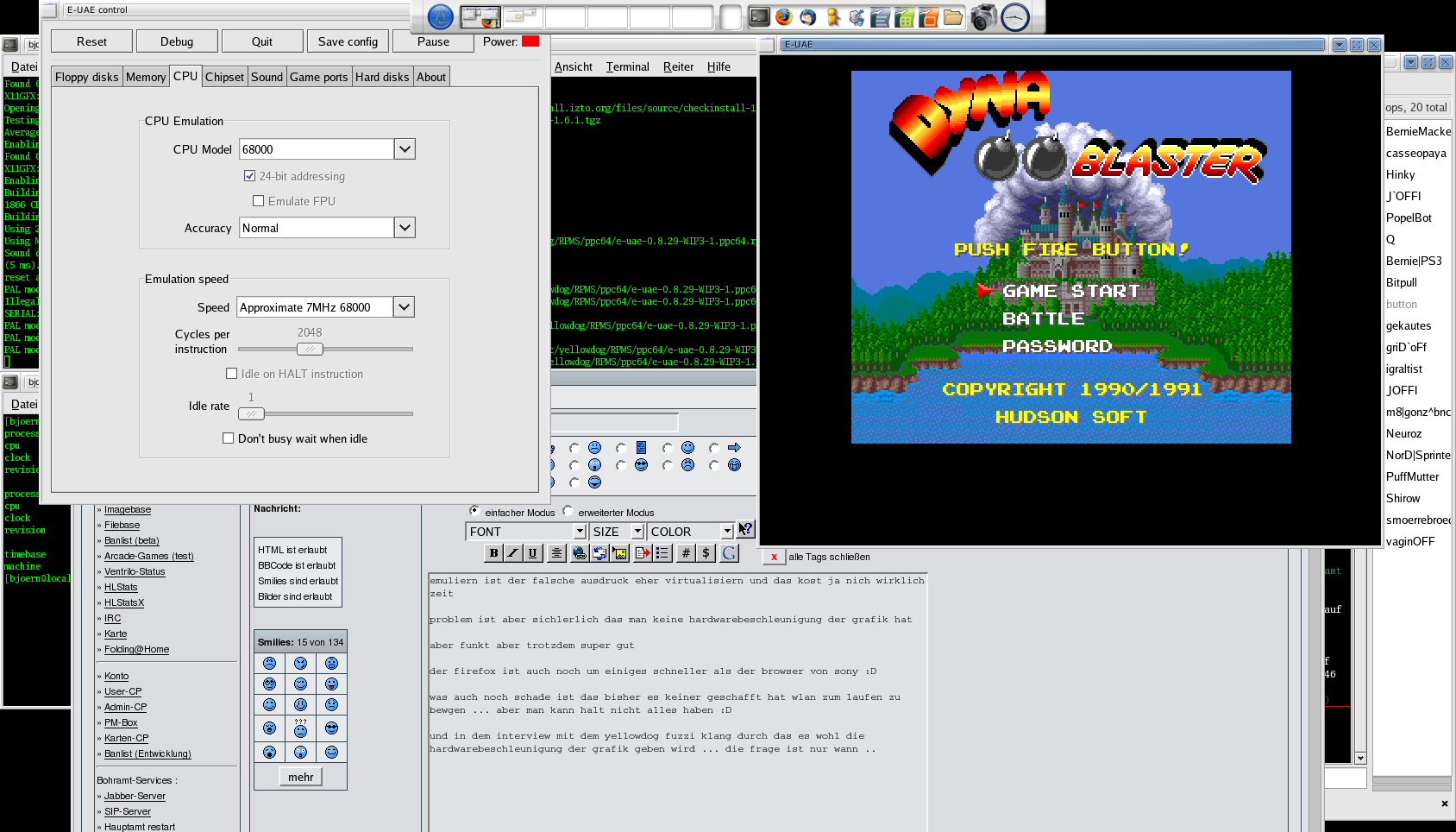Screen dimensions: 1456x832
Task: Open the Floppy disks tab
Action: click(86, 77)
